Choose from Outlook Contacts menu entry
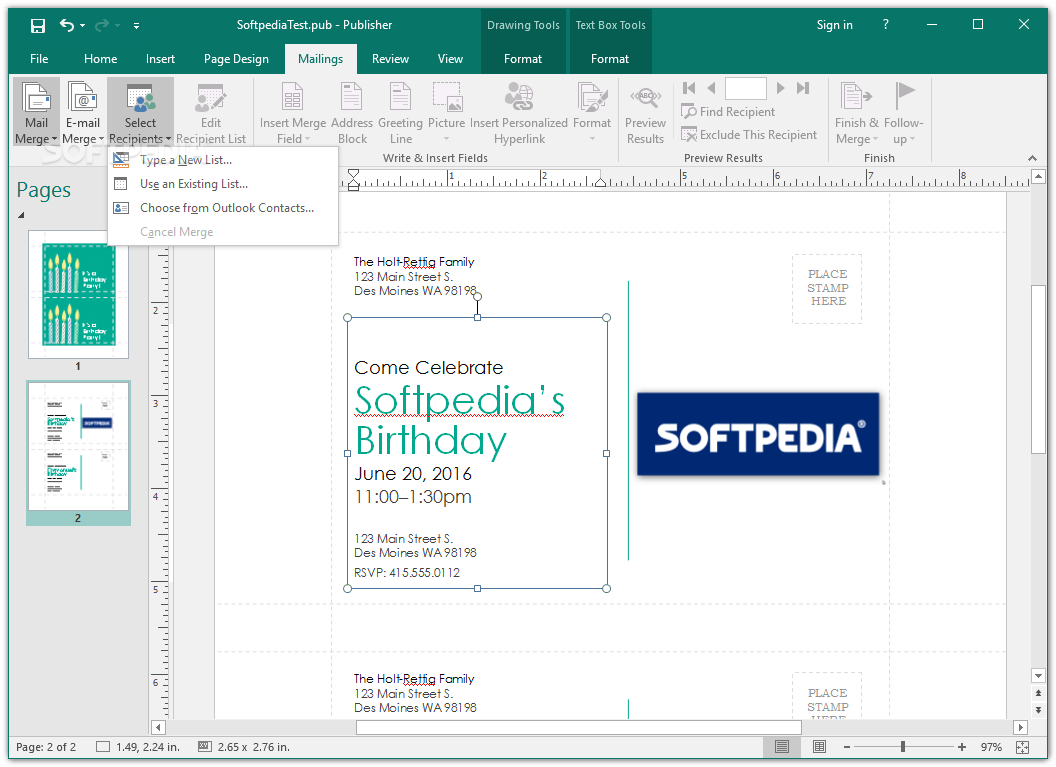 pos(223,208)
